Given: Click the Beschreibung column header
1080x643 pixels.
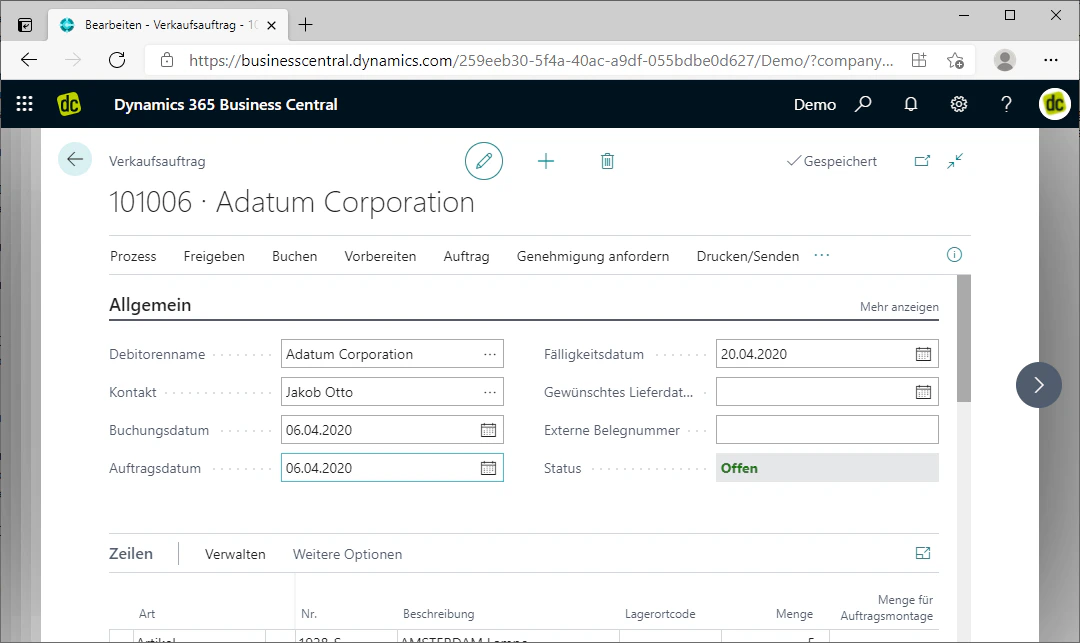Looking at the screenshot, I should [439, 613].
